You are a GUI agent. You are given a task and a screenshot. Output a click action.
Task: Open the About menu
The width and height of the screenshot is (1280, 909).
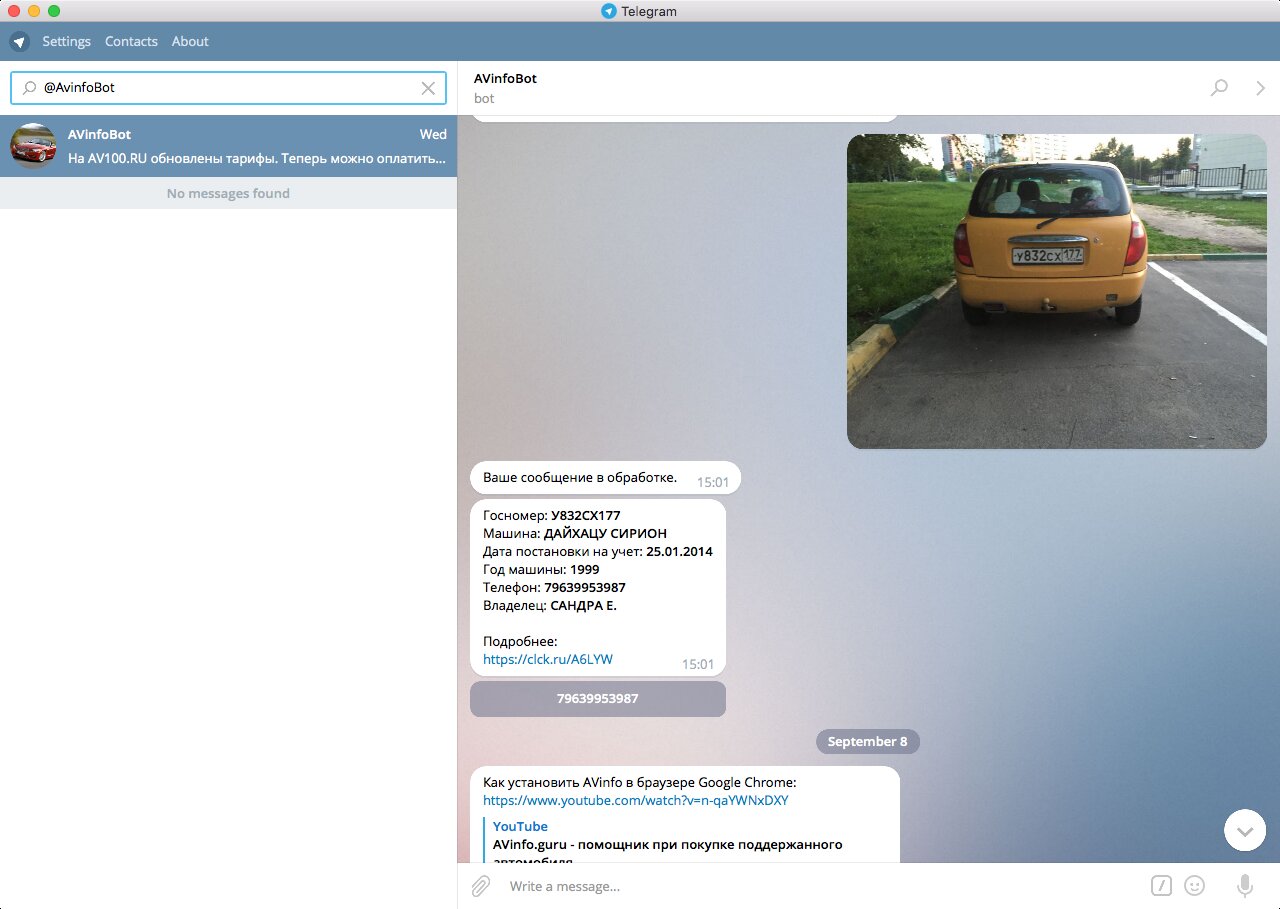coord(190,41)
